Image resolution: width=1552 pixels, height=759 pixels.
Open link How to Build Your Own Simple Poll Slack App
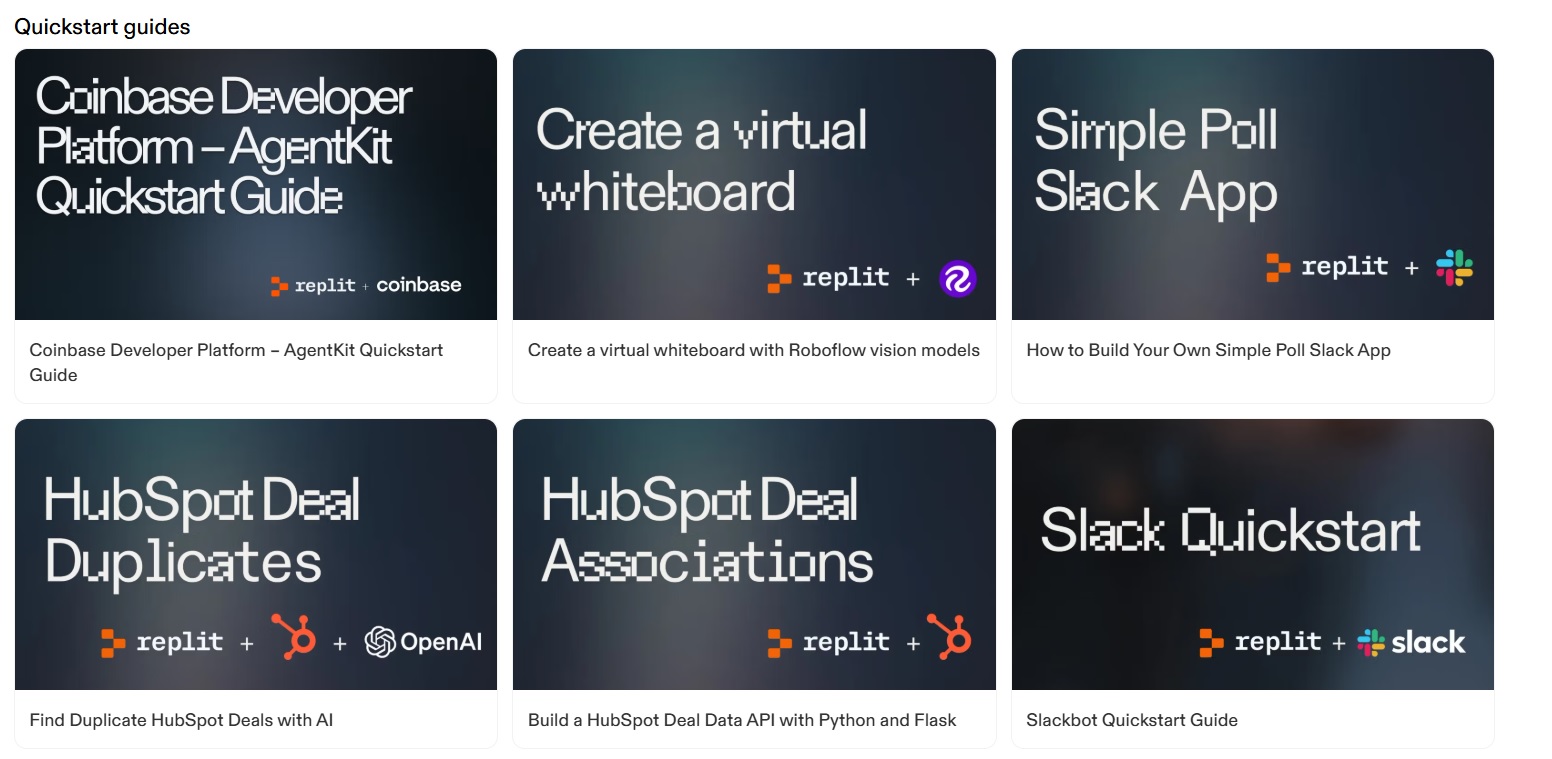pyautogui.click(x=1208, y=350)
